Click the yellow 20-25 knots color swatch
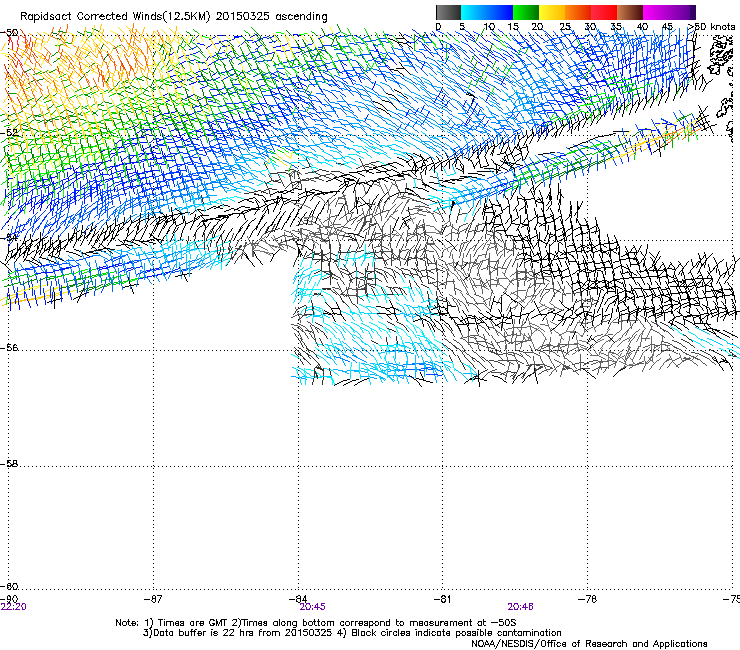Image resolution: width=740 pixels, height=650 pixels. 552,12
